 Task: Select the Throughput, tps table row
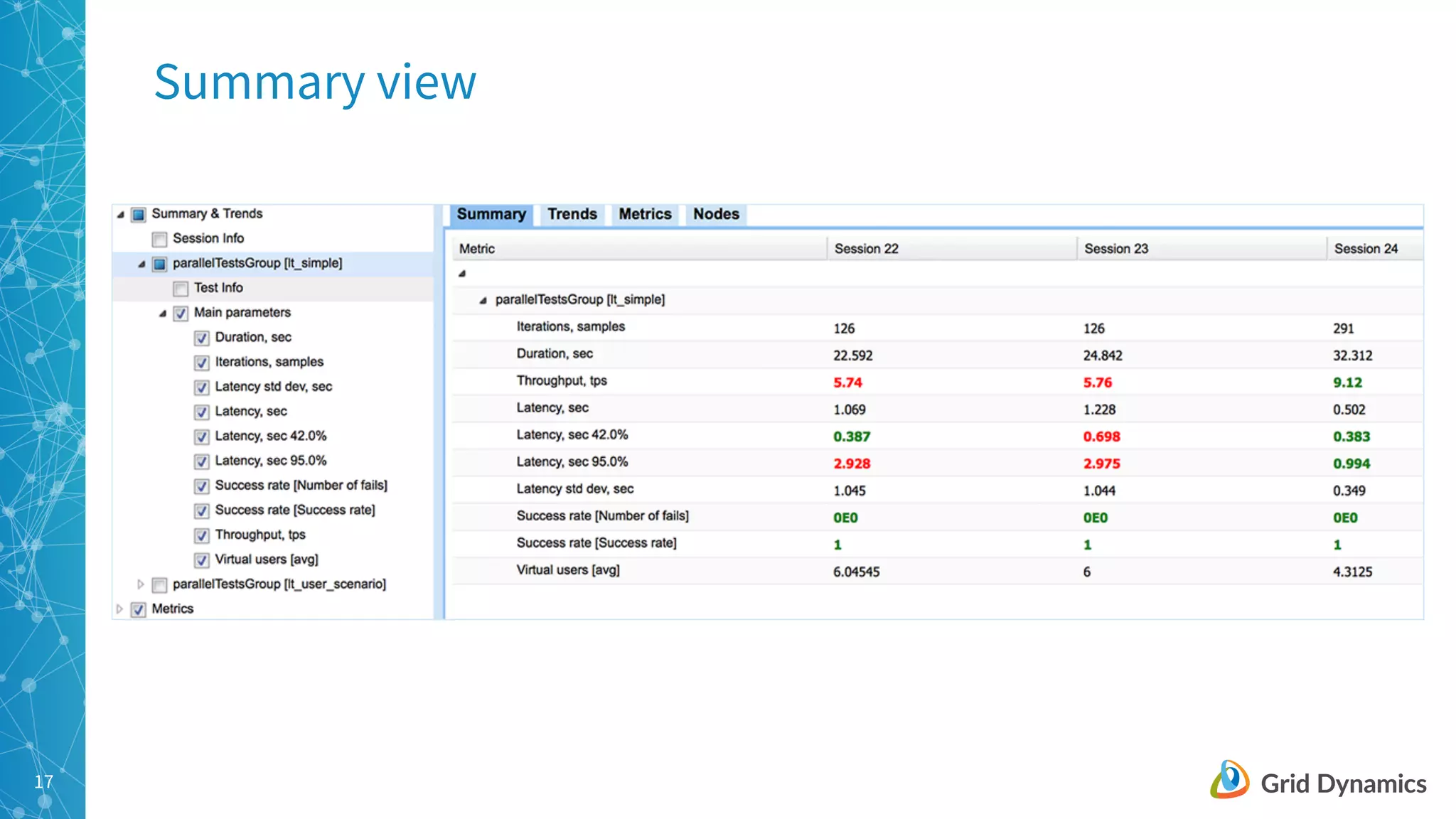[937, 382]
